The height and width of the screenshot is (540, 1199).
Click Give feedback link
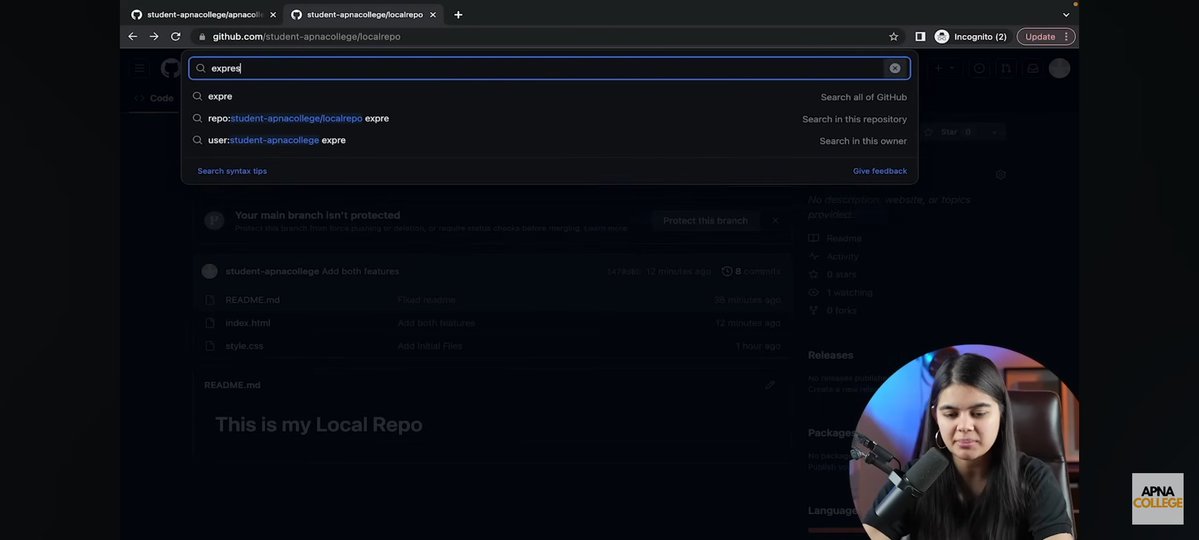879,171
